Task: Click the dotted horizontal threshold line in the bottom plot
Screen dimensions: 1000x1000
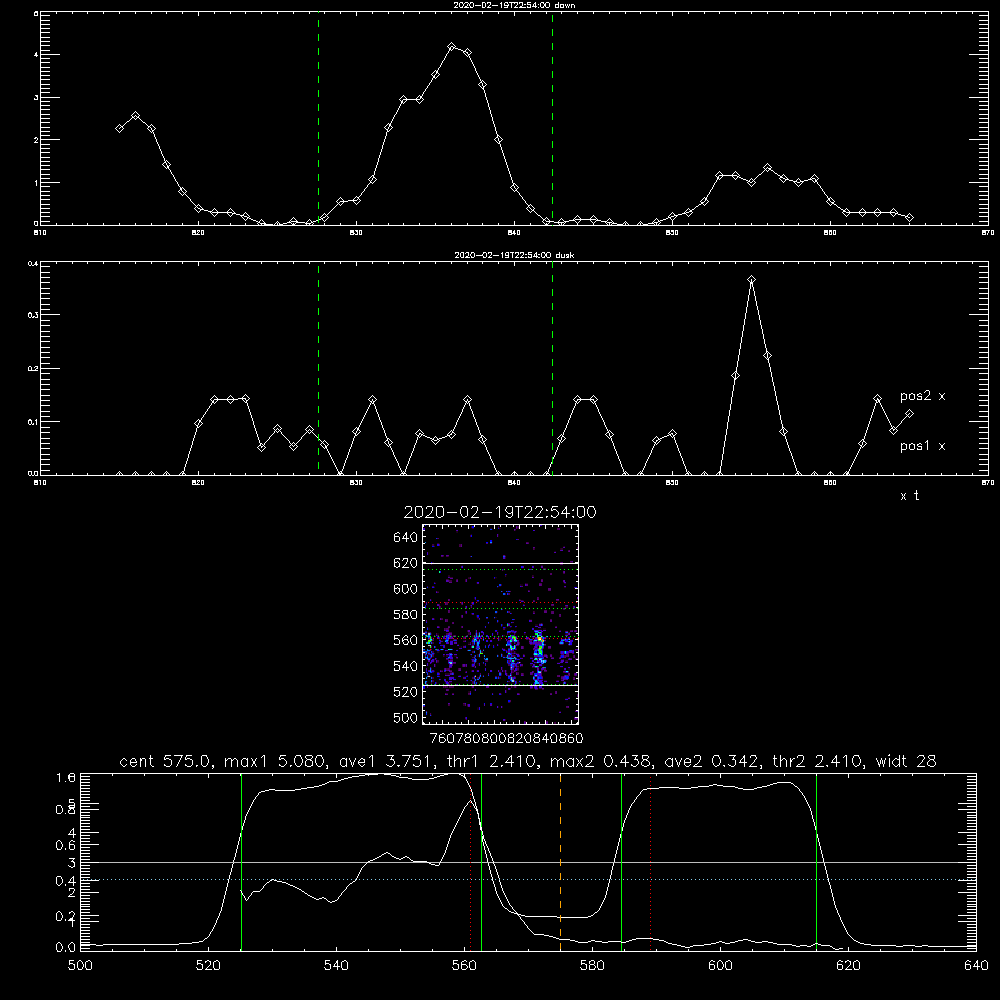Action: [x=528, y=879]
